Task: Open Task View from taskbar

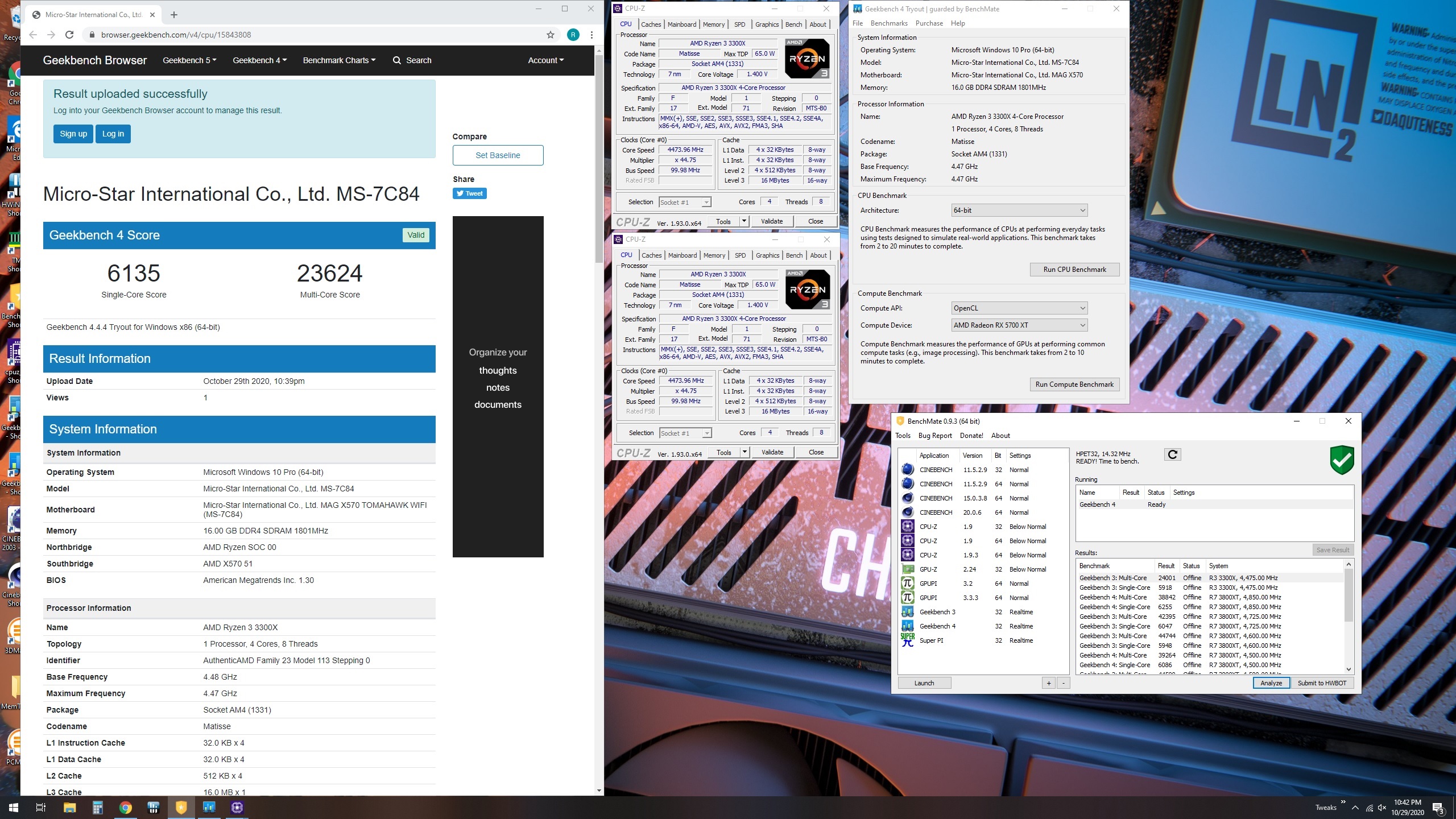Action: click(x=41, y=808)
